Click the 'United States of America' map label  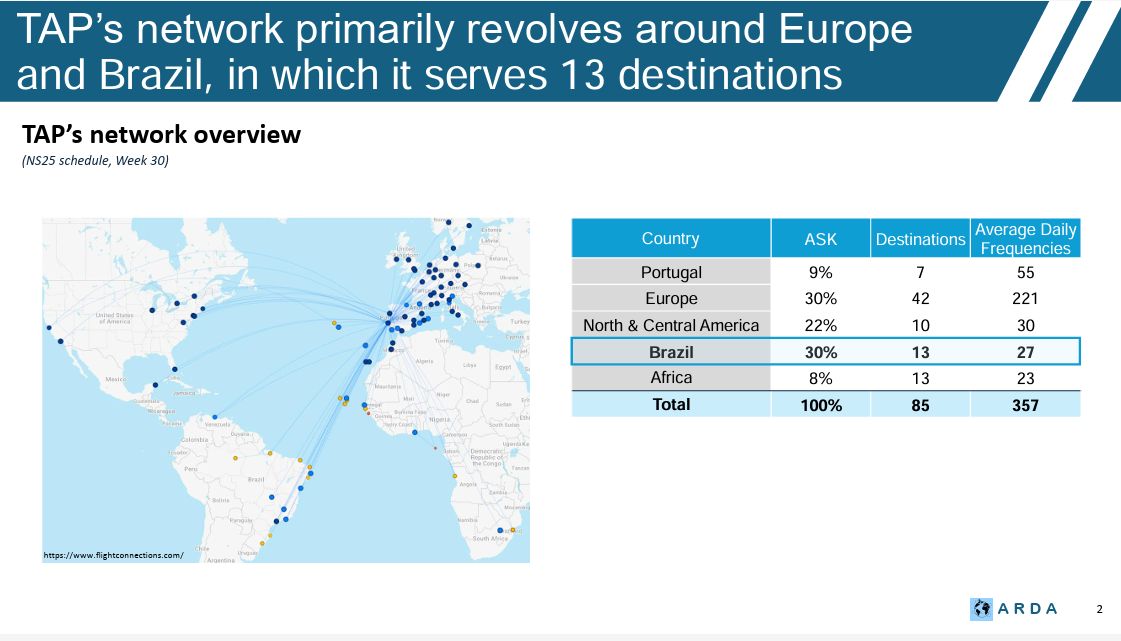114,318
